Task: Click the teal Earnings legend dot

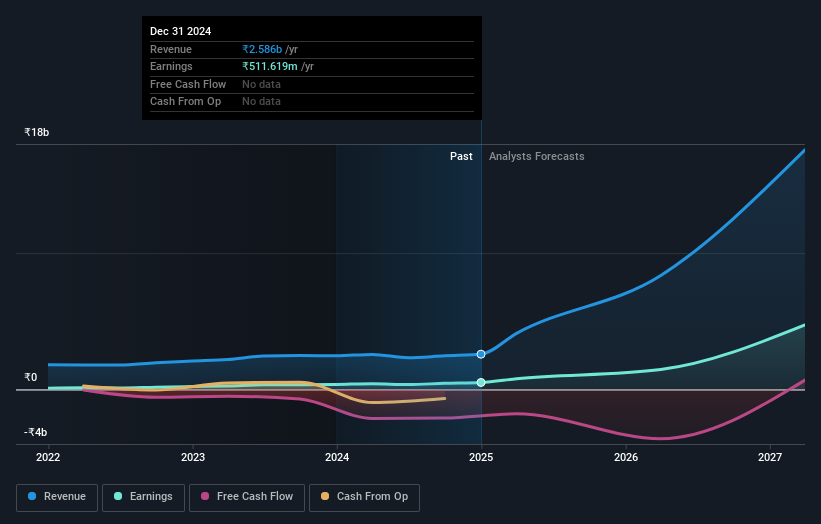Action: [x=118, y=496]
